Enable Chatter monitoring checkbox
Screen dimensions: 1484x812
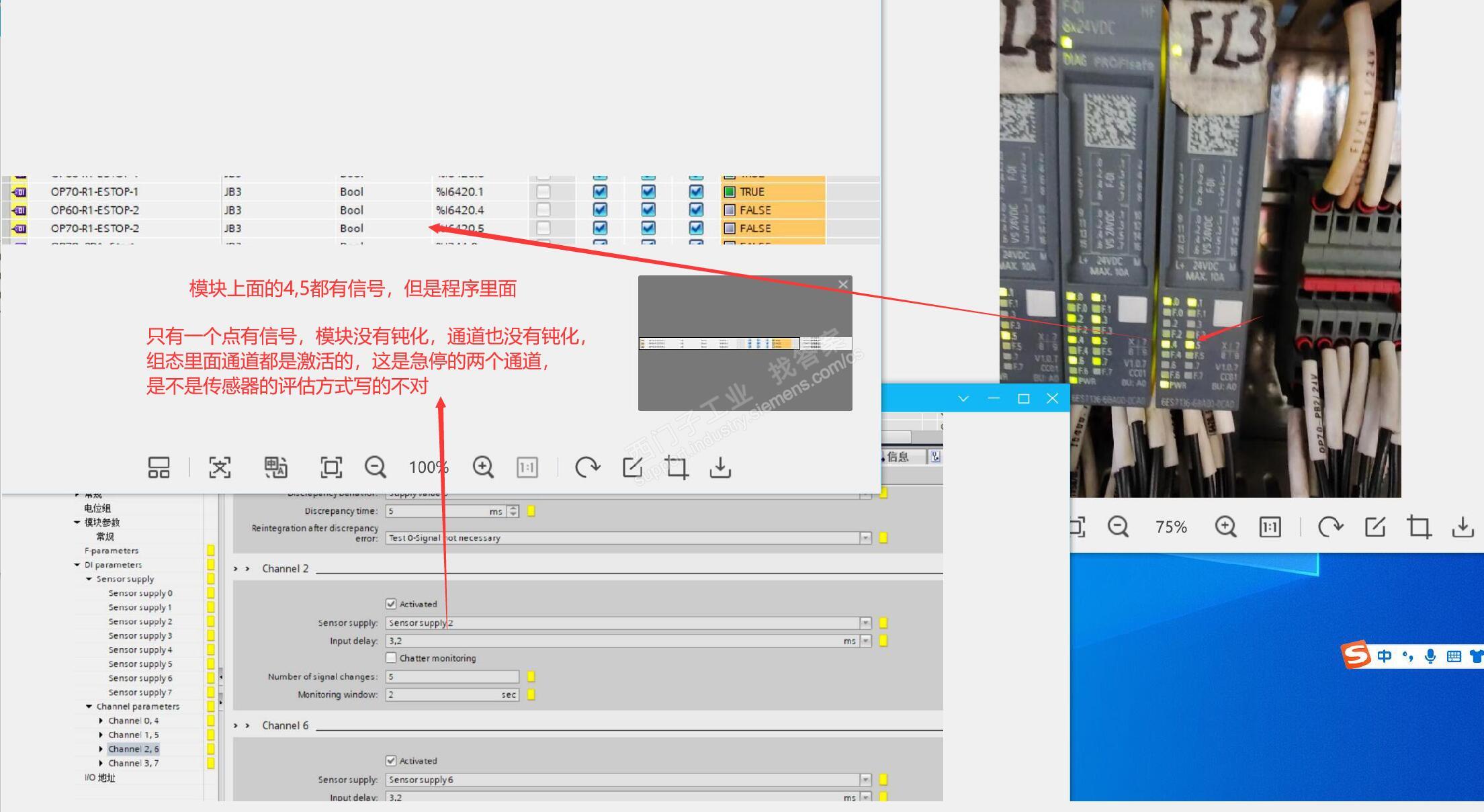click(x=391, y=658)
